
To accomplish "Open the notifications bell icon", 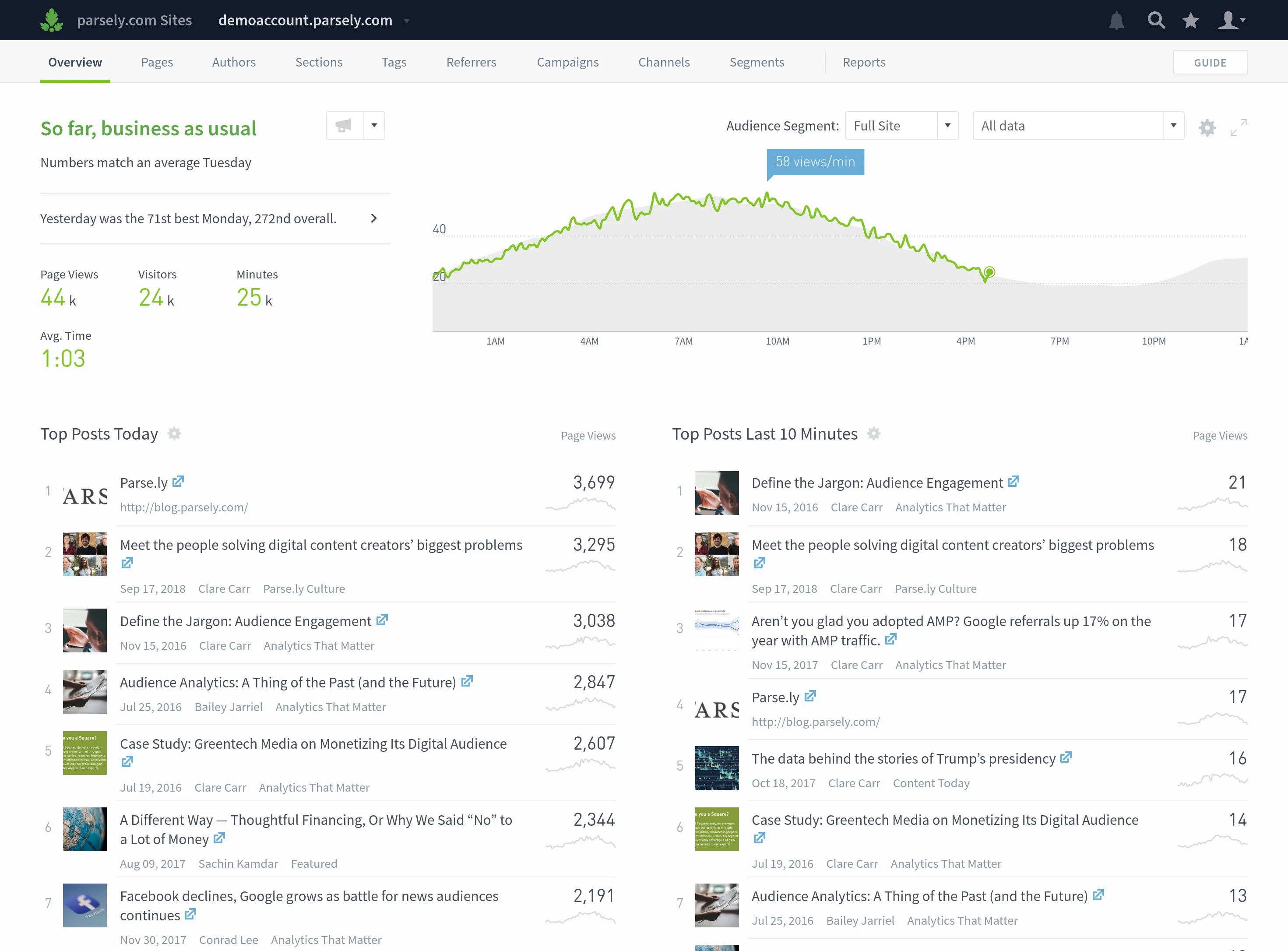I will [1116, 21].
